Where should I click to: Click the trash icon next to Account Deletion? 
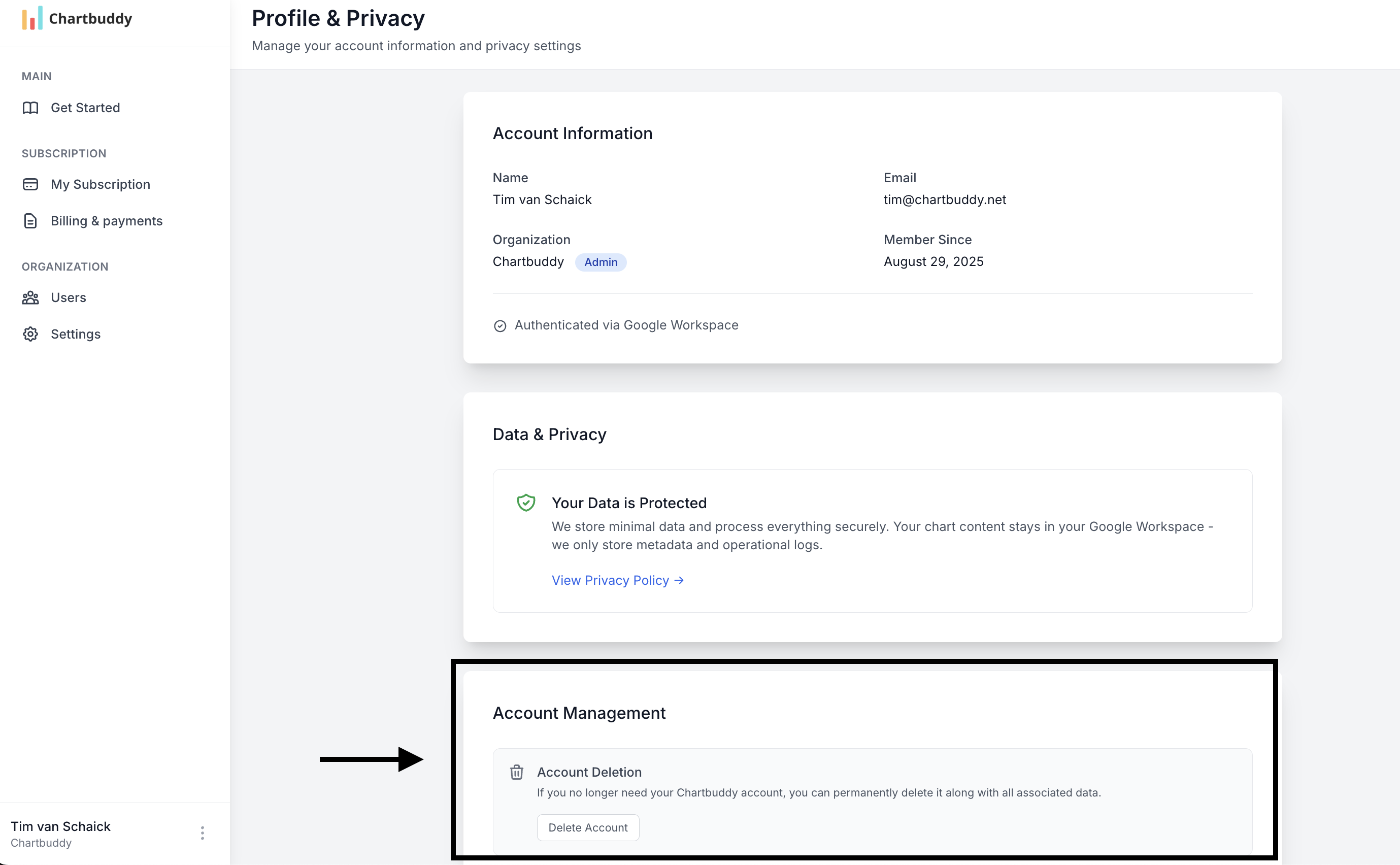(x=516, y=772)
